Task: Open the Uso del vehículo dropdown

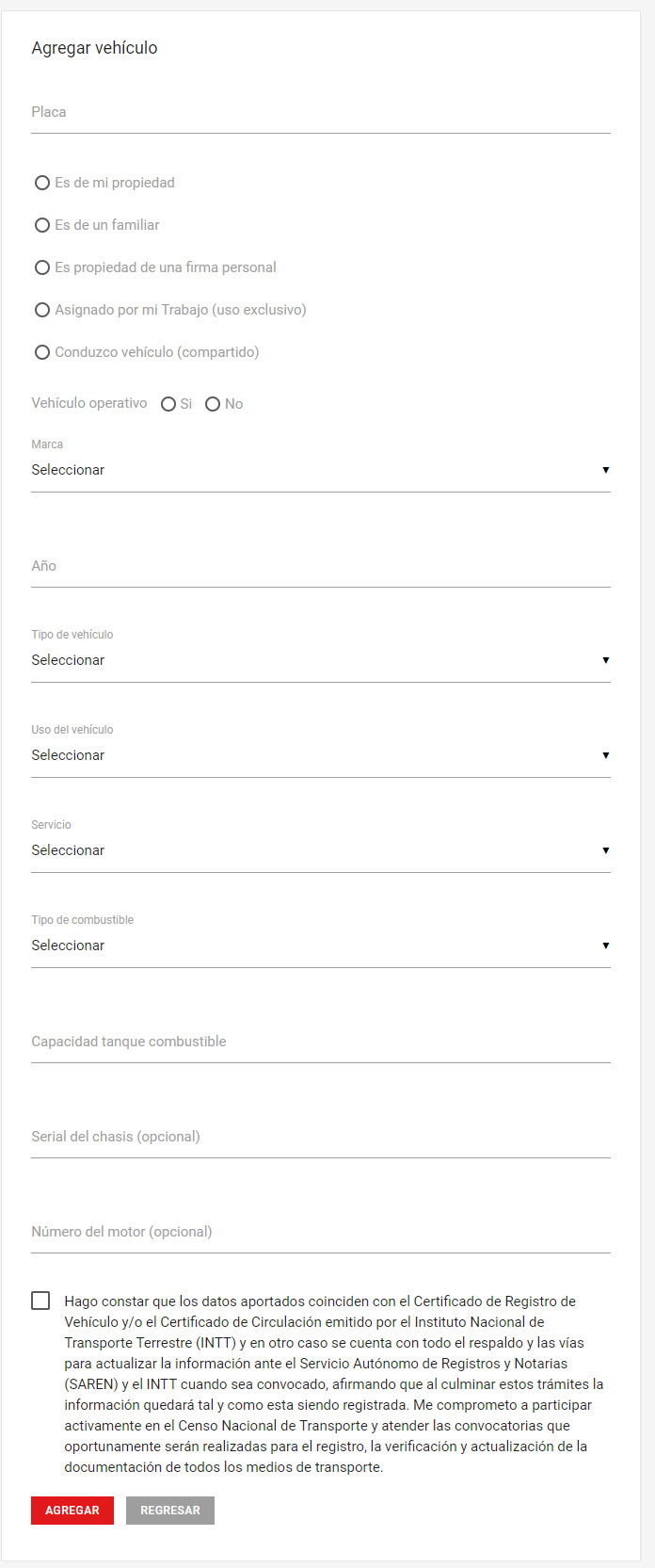Action: [x=321, y=755]
